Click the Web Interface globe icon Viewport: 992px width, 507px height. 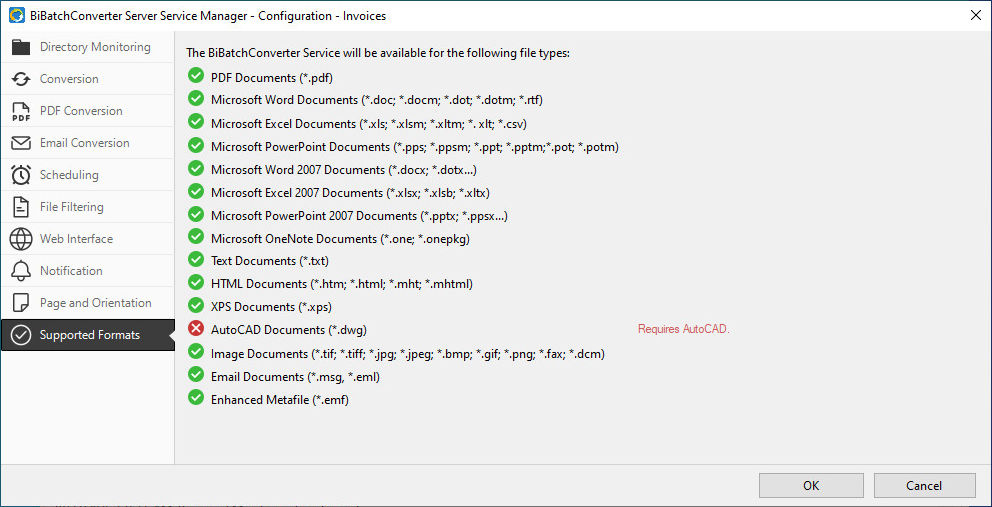[x=21, y=239]
